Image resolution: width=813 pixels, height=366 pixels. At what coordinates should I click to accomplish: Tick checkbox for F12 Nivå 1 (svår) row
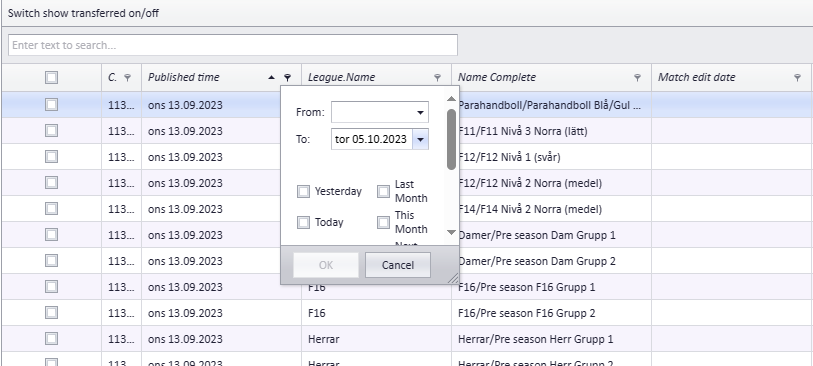coord(51,157)
